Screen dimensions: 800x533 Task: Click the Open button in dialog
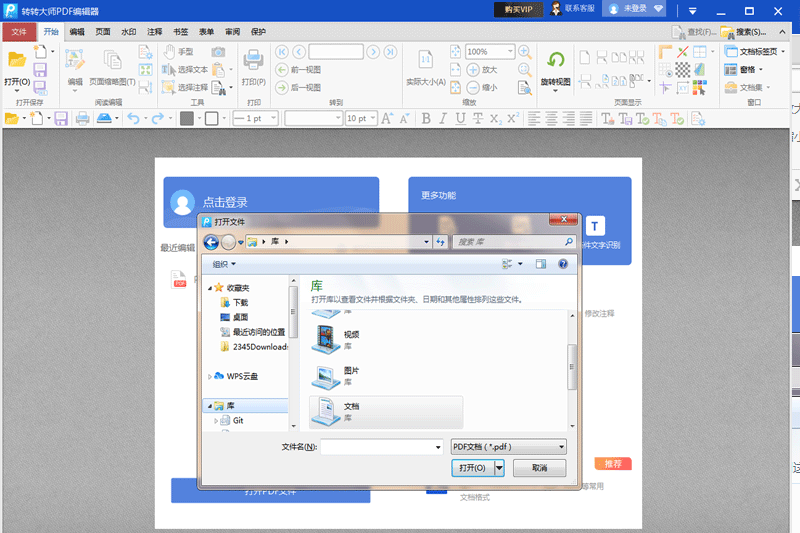[x=472, y=468]
